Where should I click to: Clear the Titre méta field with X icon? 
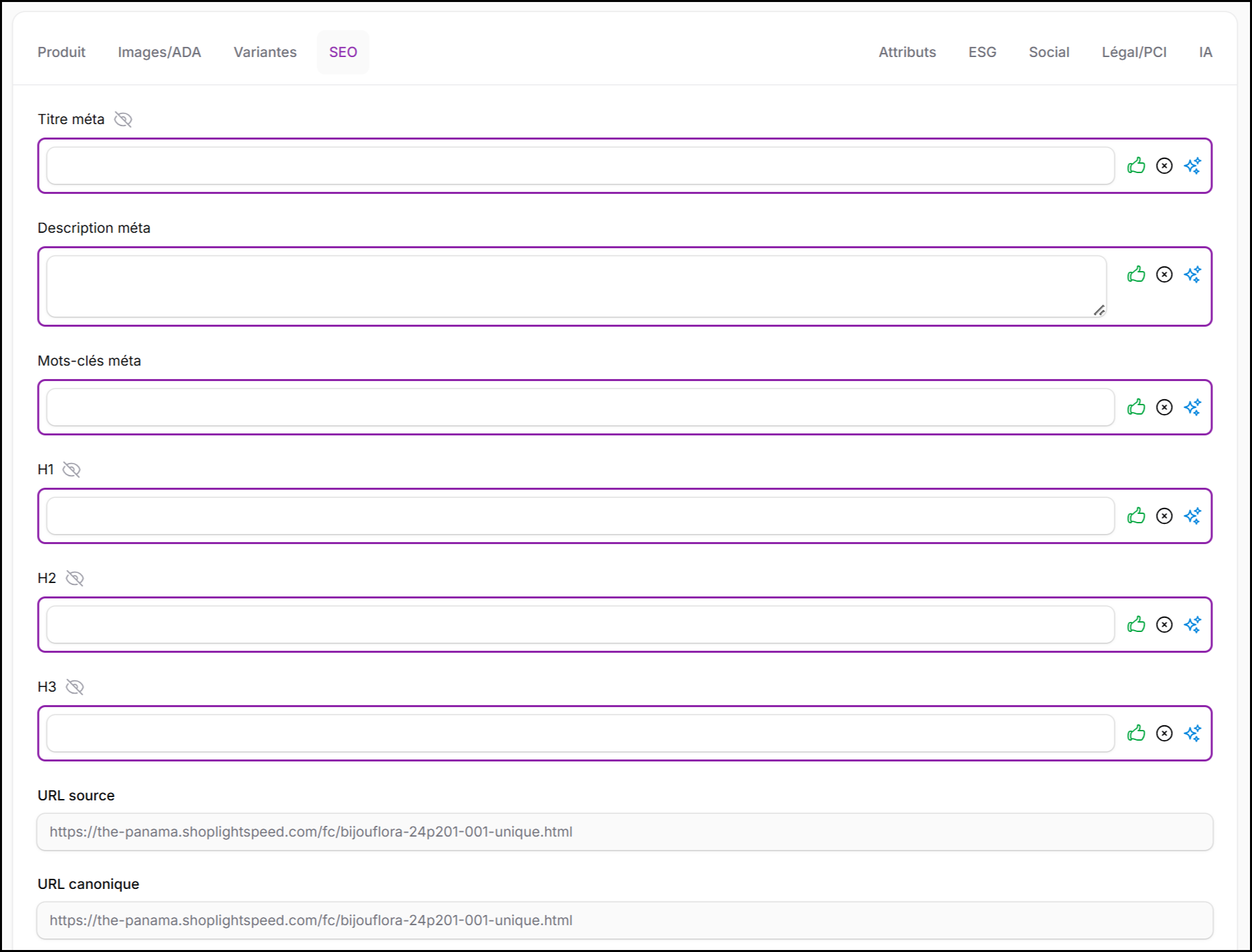pyautogui.click(x=1164, y=166)
